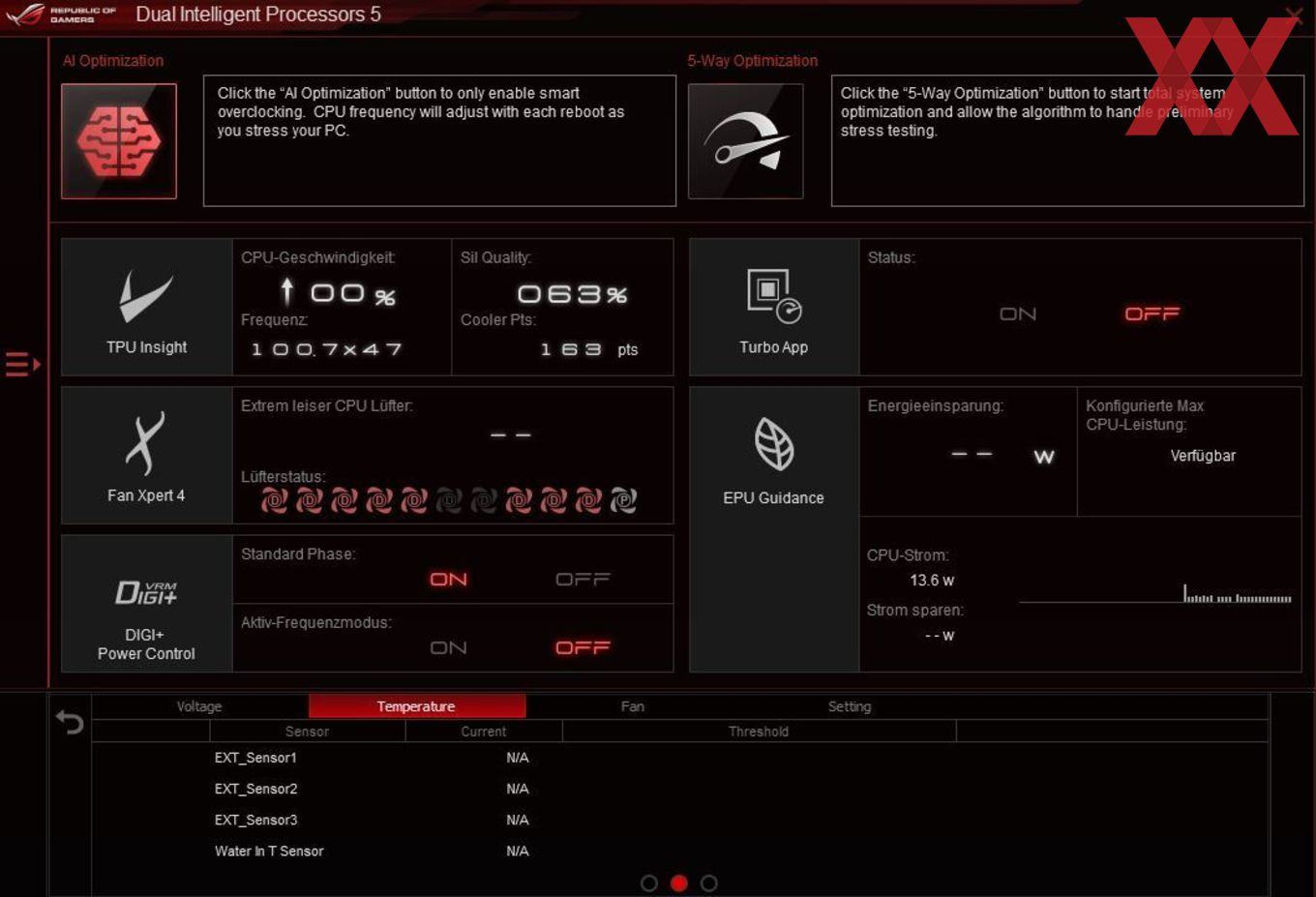Click the Energieeinsparung label

click(x=936, y=405)
